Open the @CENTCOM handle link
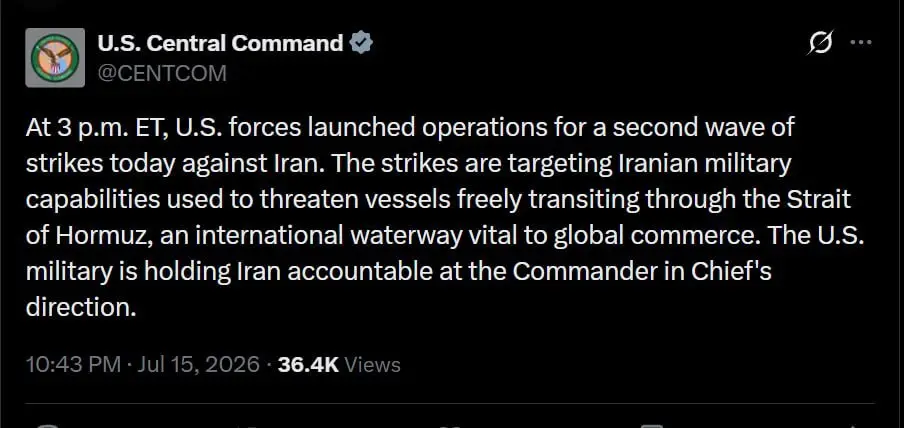 click(162, 73)
